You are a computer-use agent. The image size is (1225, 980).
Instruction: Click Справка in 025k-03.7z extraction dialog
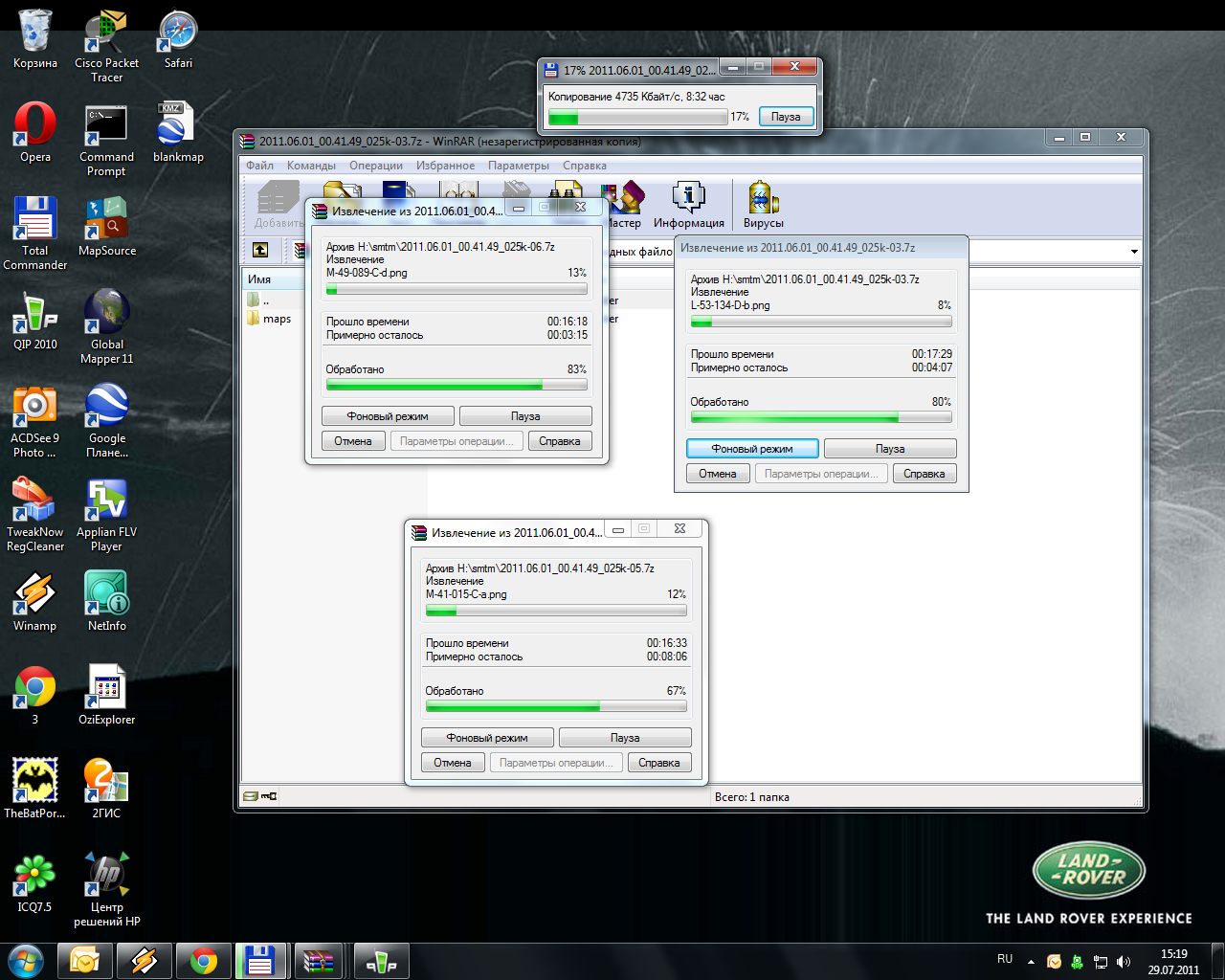(924, 474)
